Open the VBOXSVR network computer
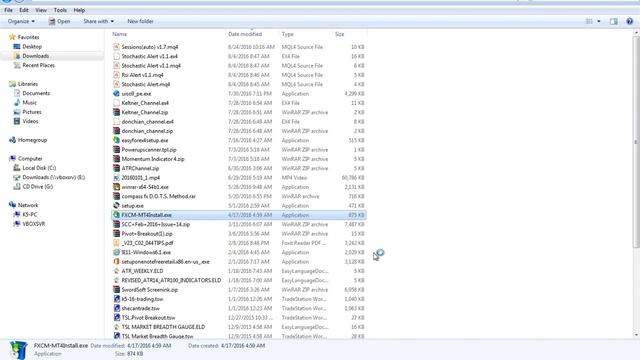640x360 pixels. pyautogui.click(x=33, y=224)
